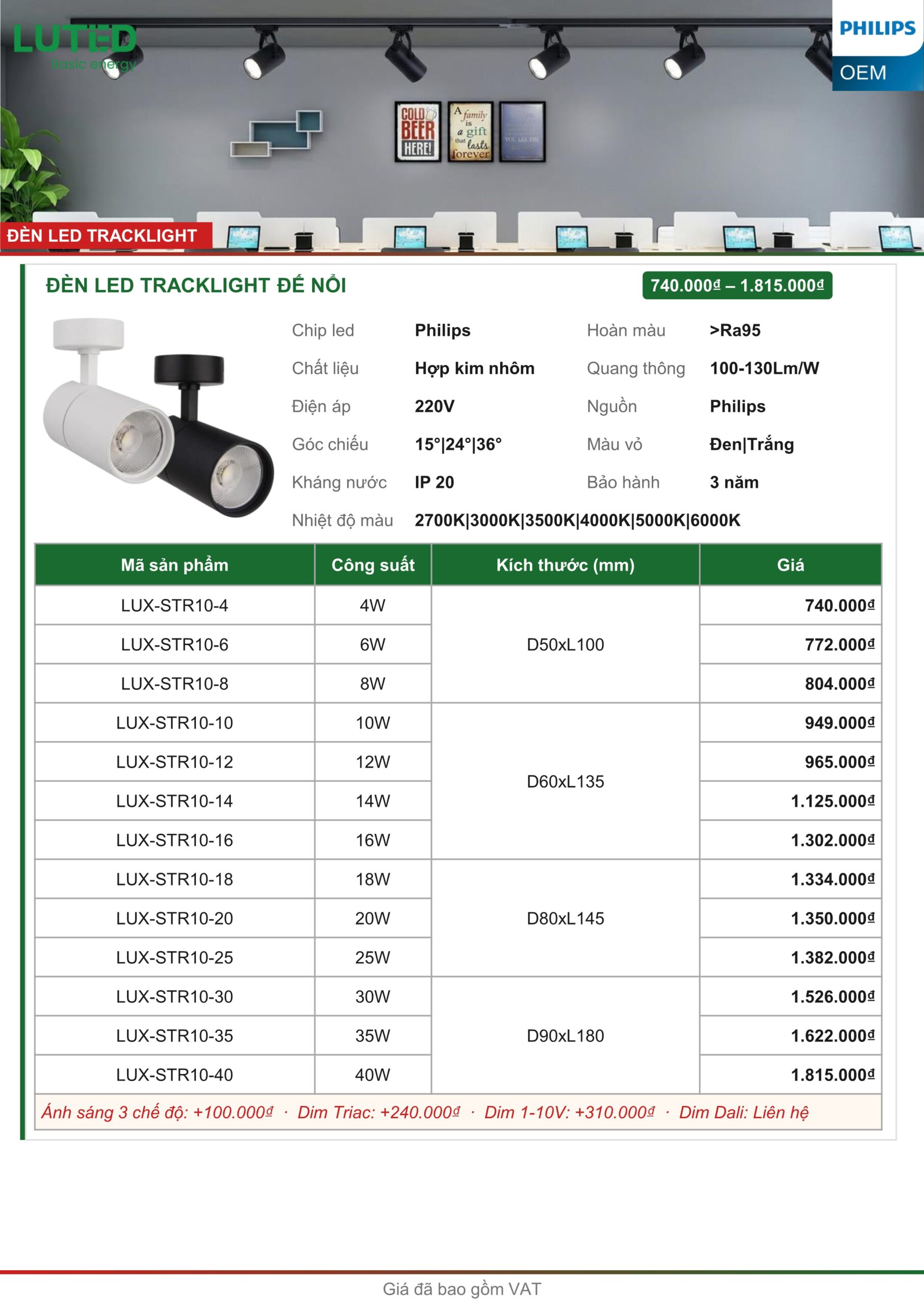Click the note Dim Triac: +240.000đ

378,1113
